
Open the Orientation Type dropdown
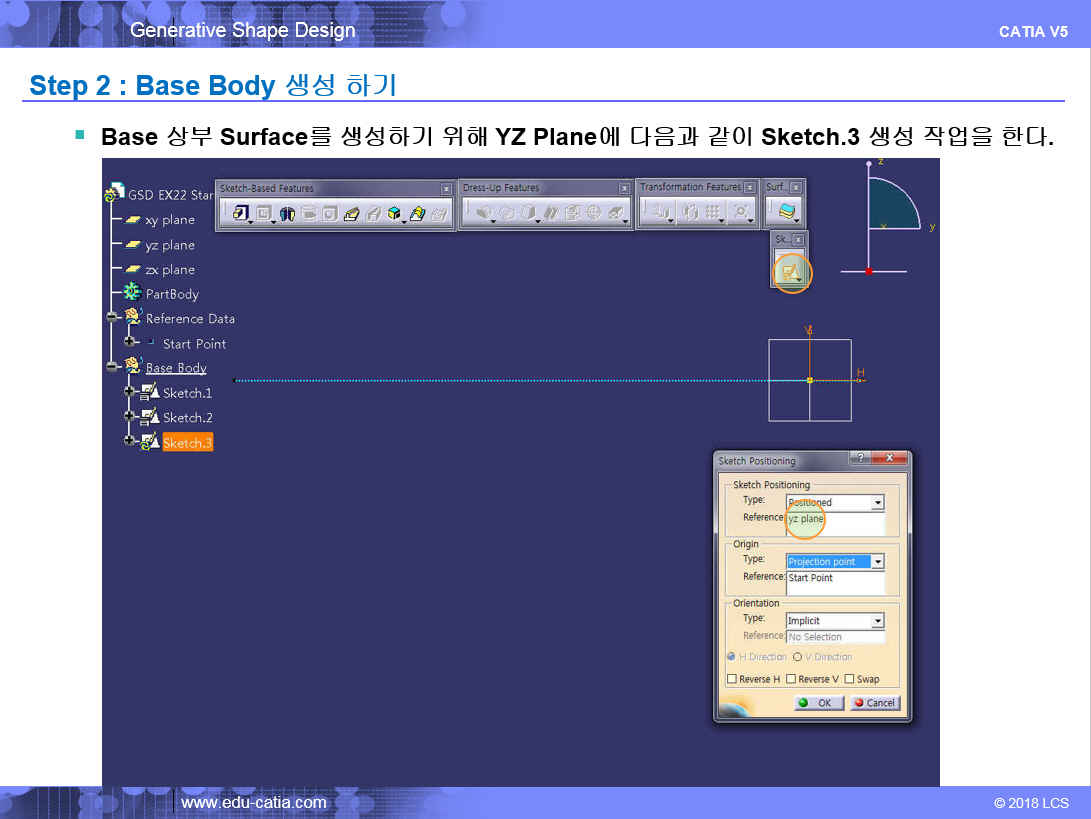click(x=877, y=621)
